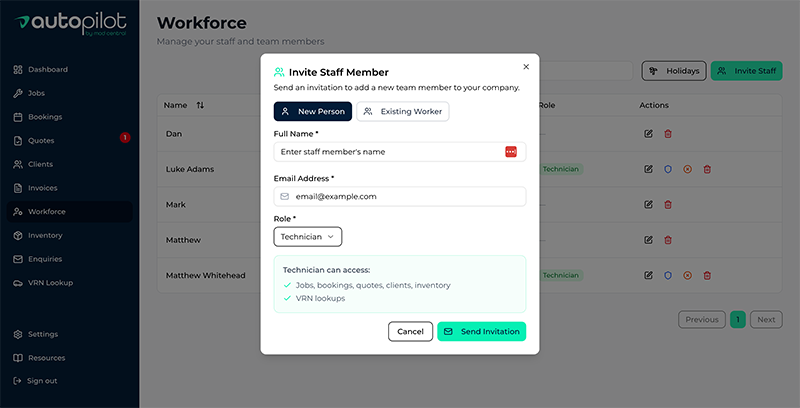Click the circled-x icon for Matthew Whitehead

click(x=687, y=275)
